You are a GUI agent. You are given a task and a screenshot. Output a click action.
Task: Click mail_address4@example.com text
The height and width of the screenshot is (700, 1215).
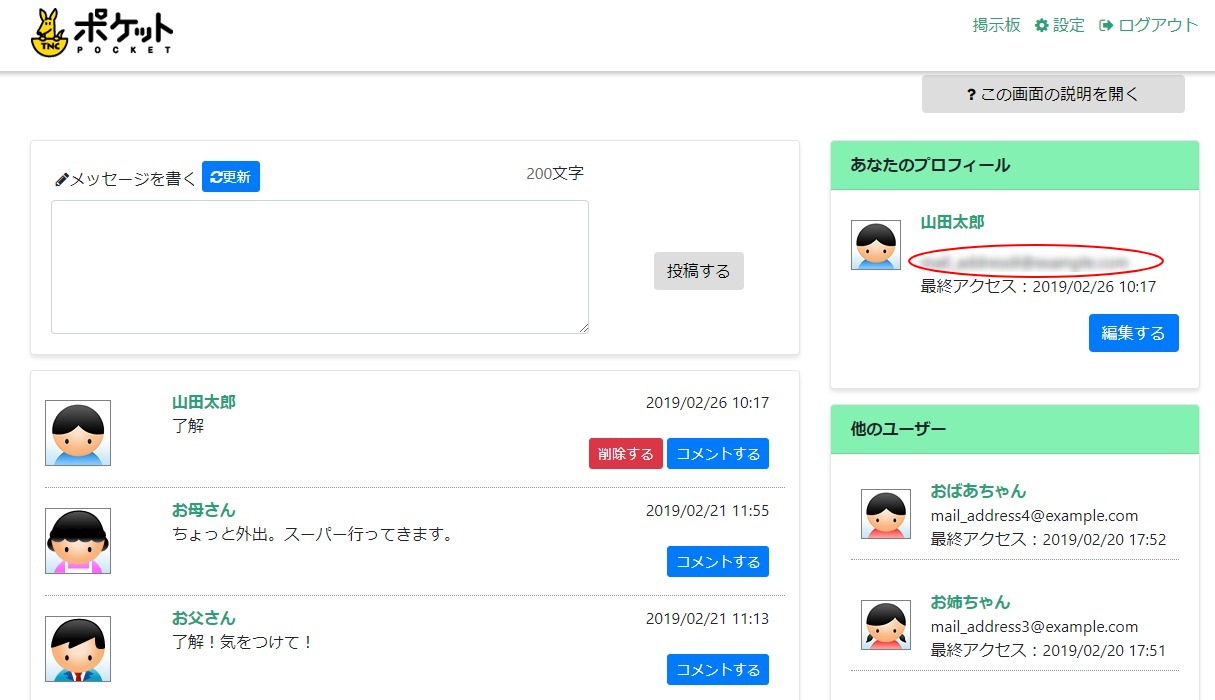click(x=1034, y=516)
